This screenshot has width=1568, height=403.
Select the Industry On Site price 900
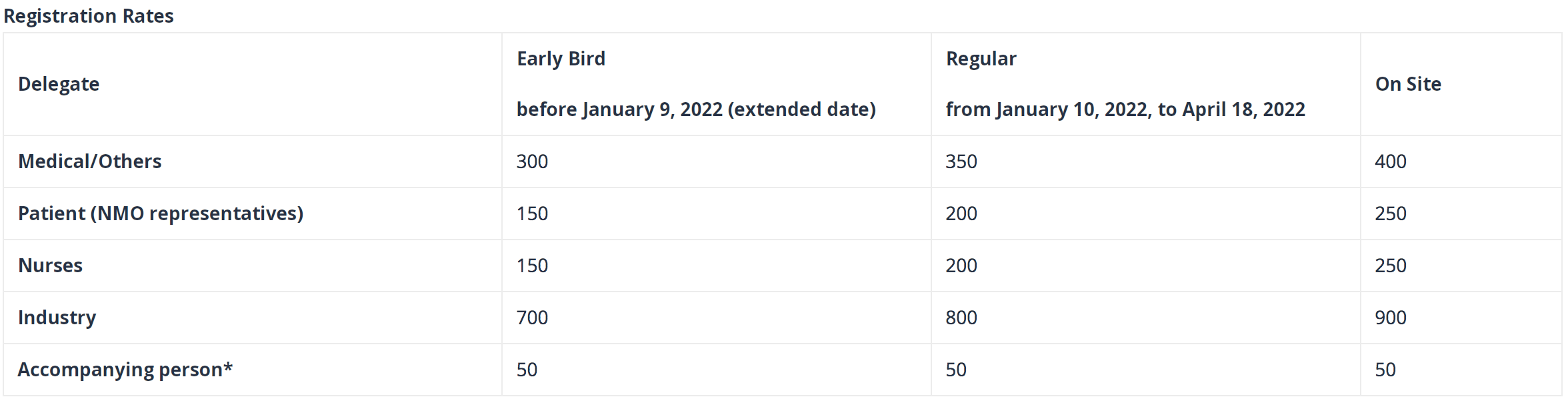(x=1391, y=318)
